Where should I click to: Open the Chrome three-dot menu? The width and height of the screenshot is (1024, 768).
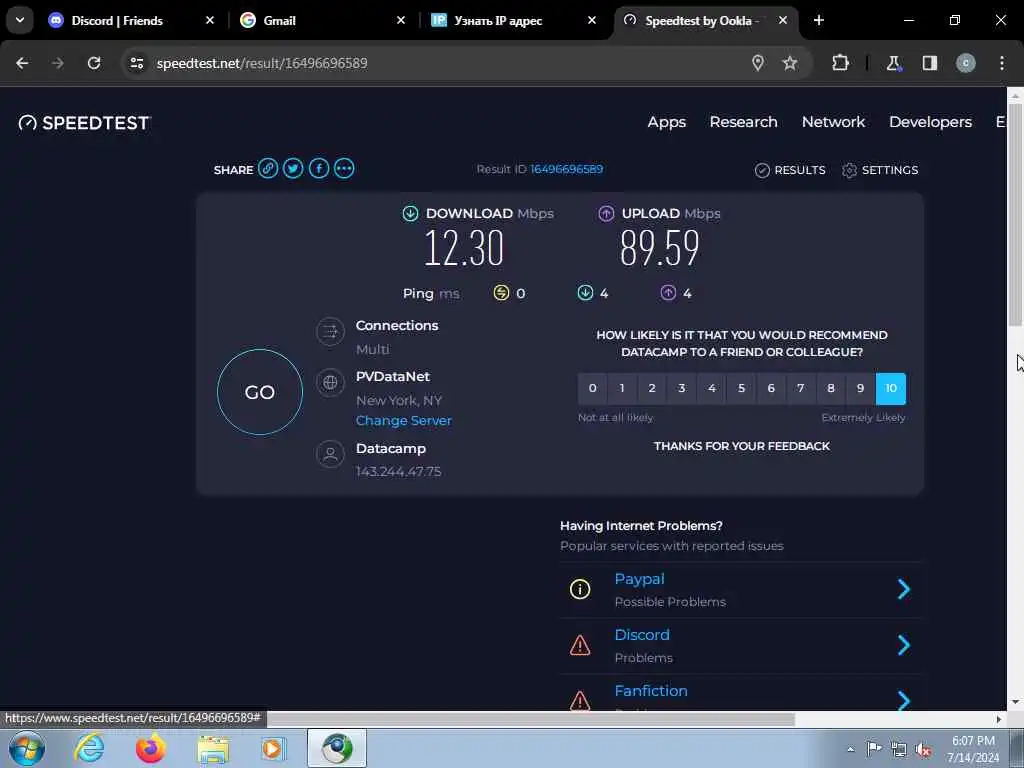click(x=1002, y=63)
